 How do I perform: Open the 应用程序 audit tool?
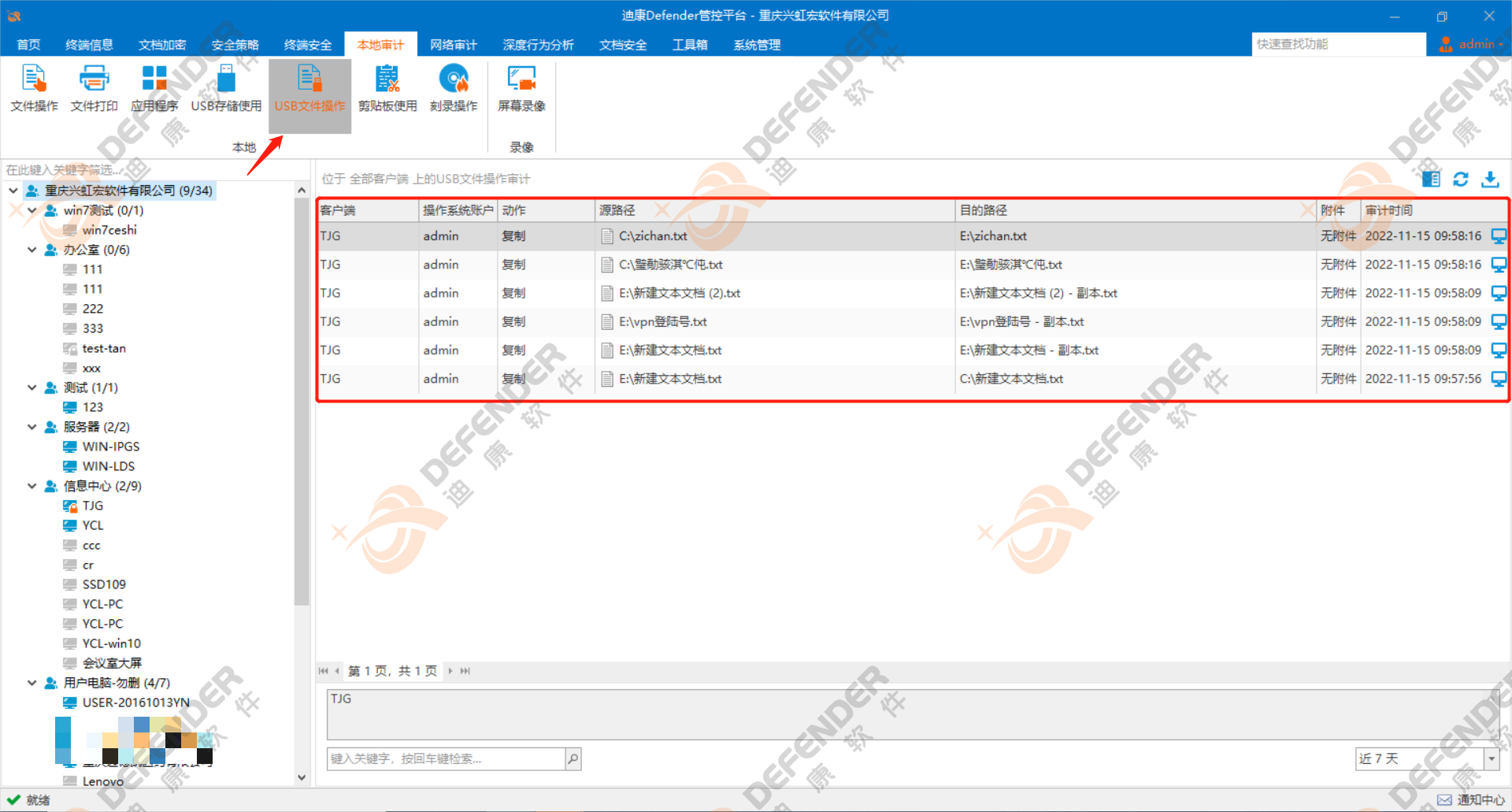154,89
